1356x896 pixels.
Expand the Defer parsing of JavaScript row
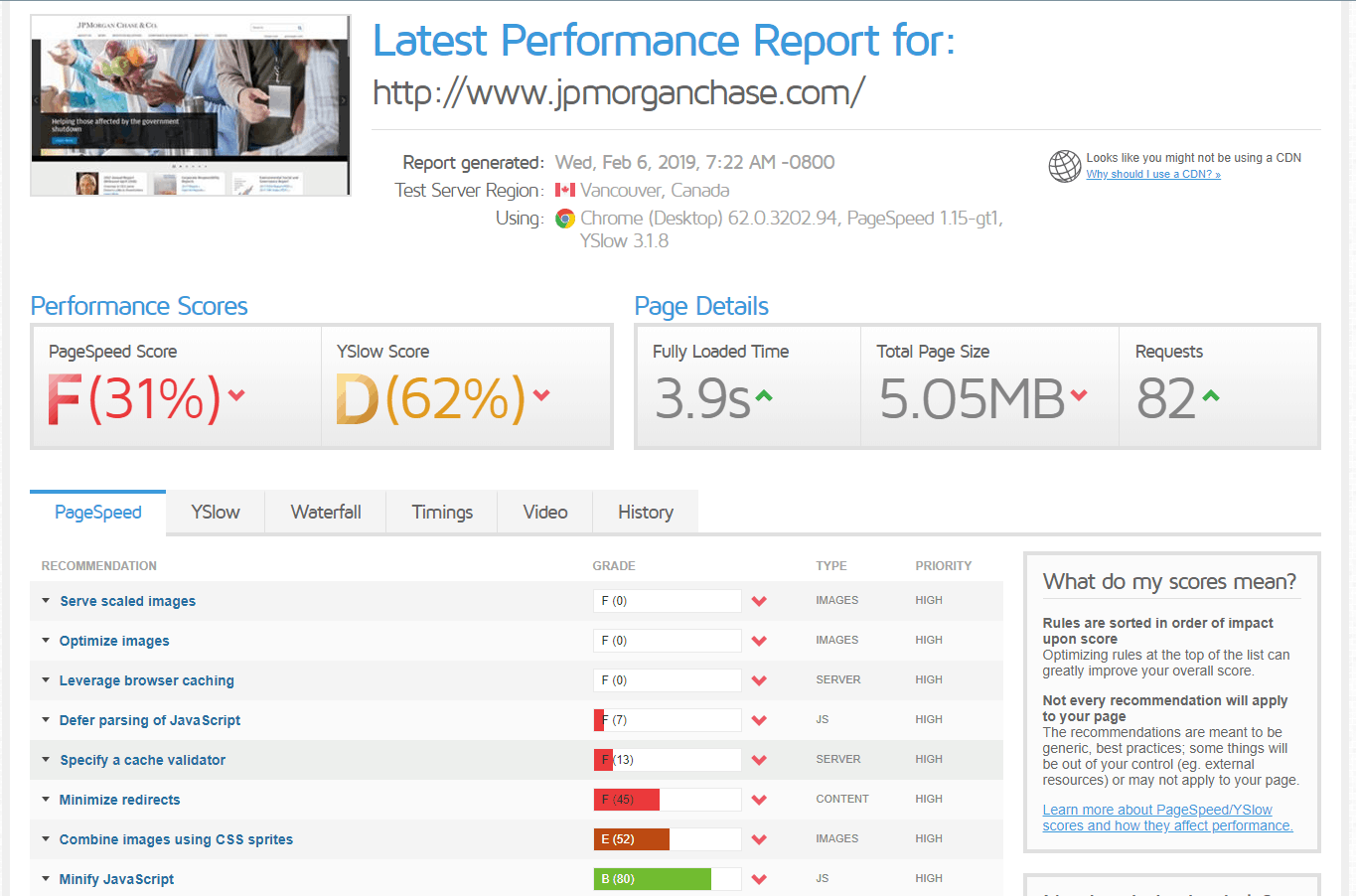[x=149, y=720]
